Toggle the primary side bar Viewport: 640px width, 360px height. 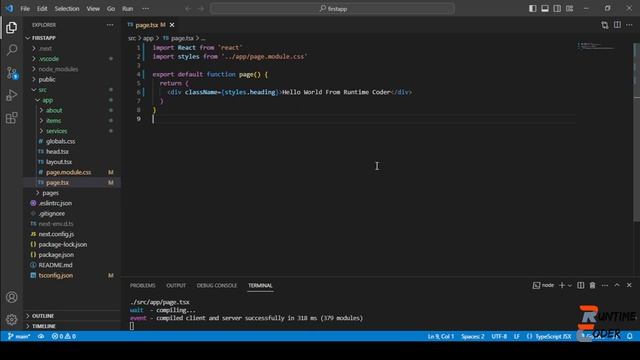[x=533, y=9]
